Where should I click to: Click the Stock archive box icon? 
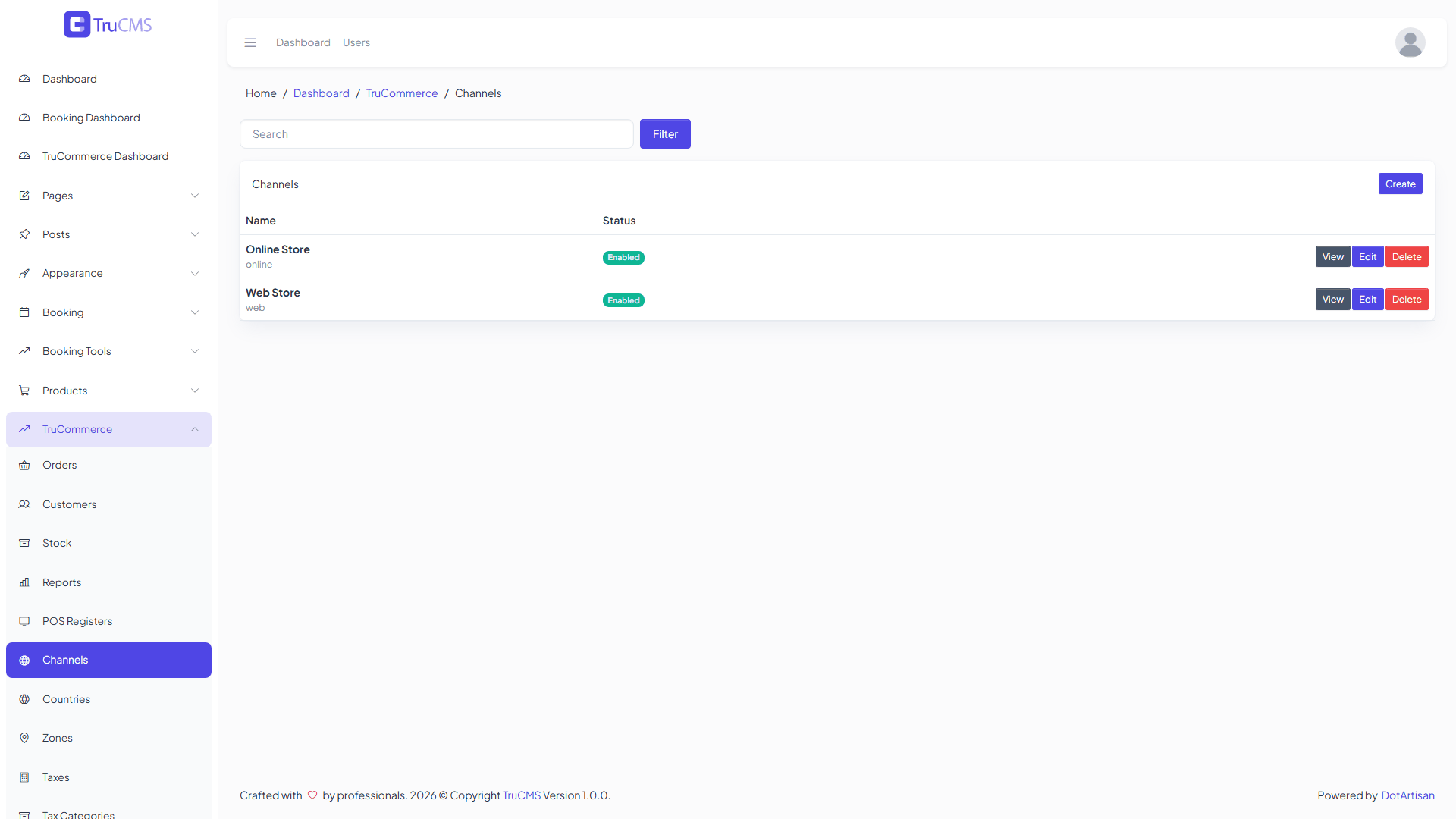pyautogui.click(x=24, y=543)
